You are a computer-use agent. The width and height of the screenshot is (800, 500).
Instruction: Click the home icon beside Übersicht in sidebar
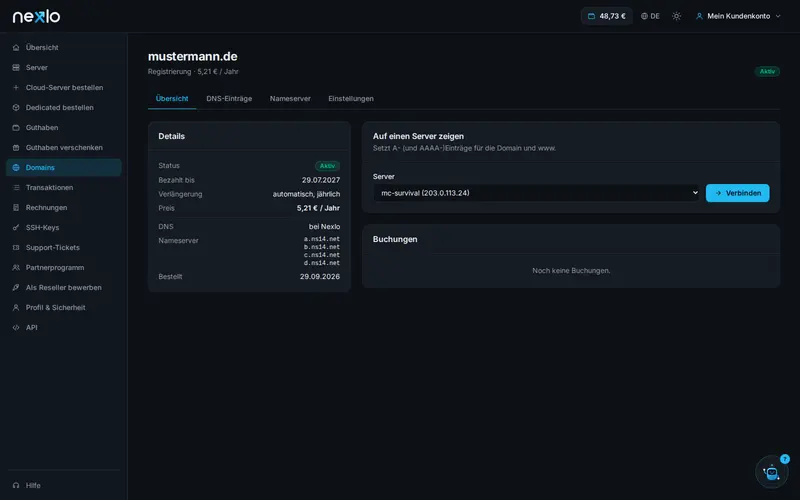(x=16, y=47)
